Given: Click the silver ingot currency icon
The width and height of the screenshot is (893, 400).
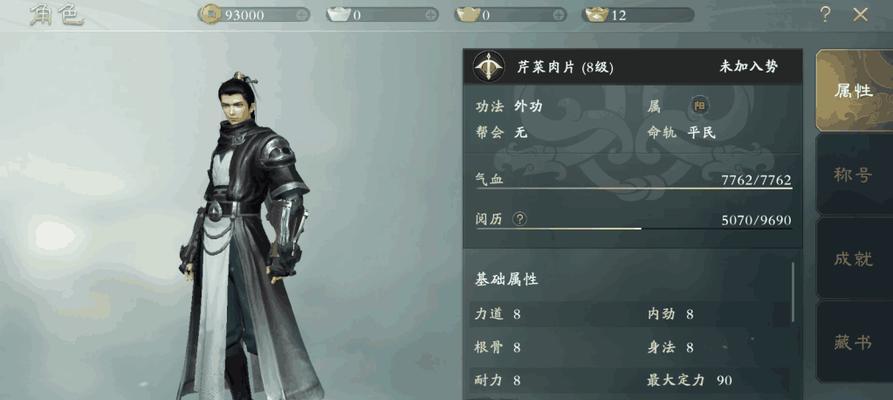Looking at the screenshot, I should coord(339,14).
